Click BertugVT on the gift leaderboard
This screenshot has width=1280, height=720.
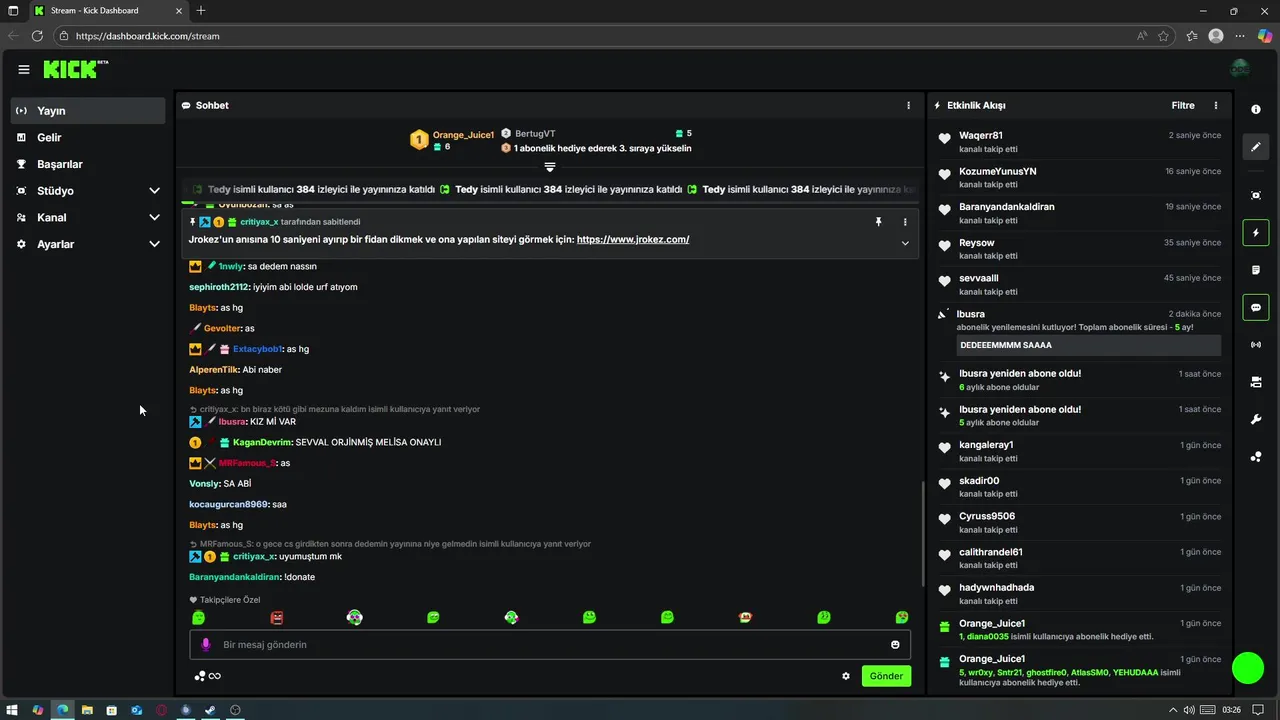pos(535,133)
